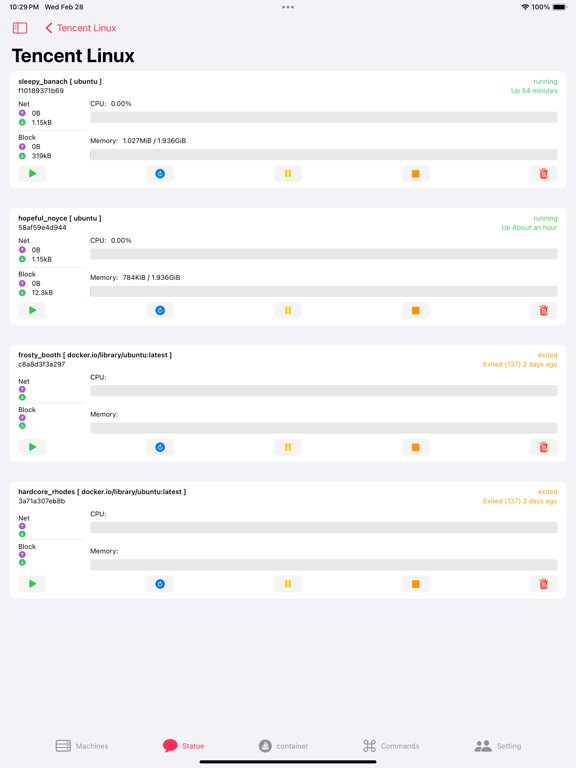This screenshot has width=576, height=768.
Task: Stop the hardcore_rhodes container
Action: coord(416,583)
